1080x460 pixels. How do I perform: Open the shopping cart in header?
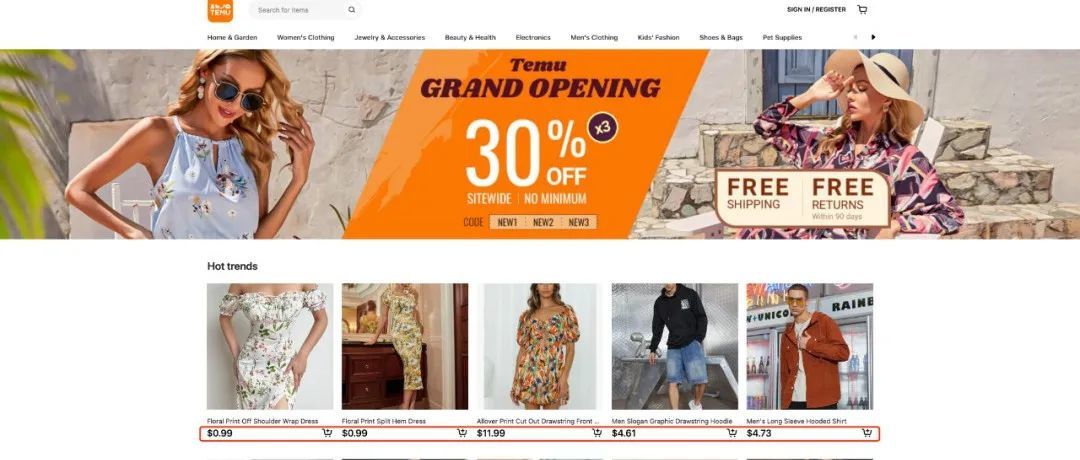[x=862, y=10]
